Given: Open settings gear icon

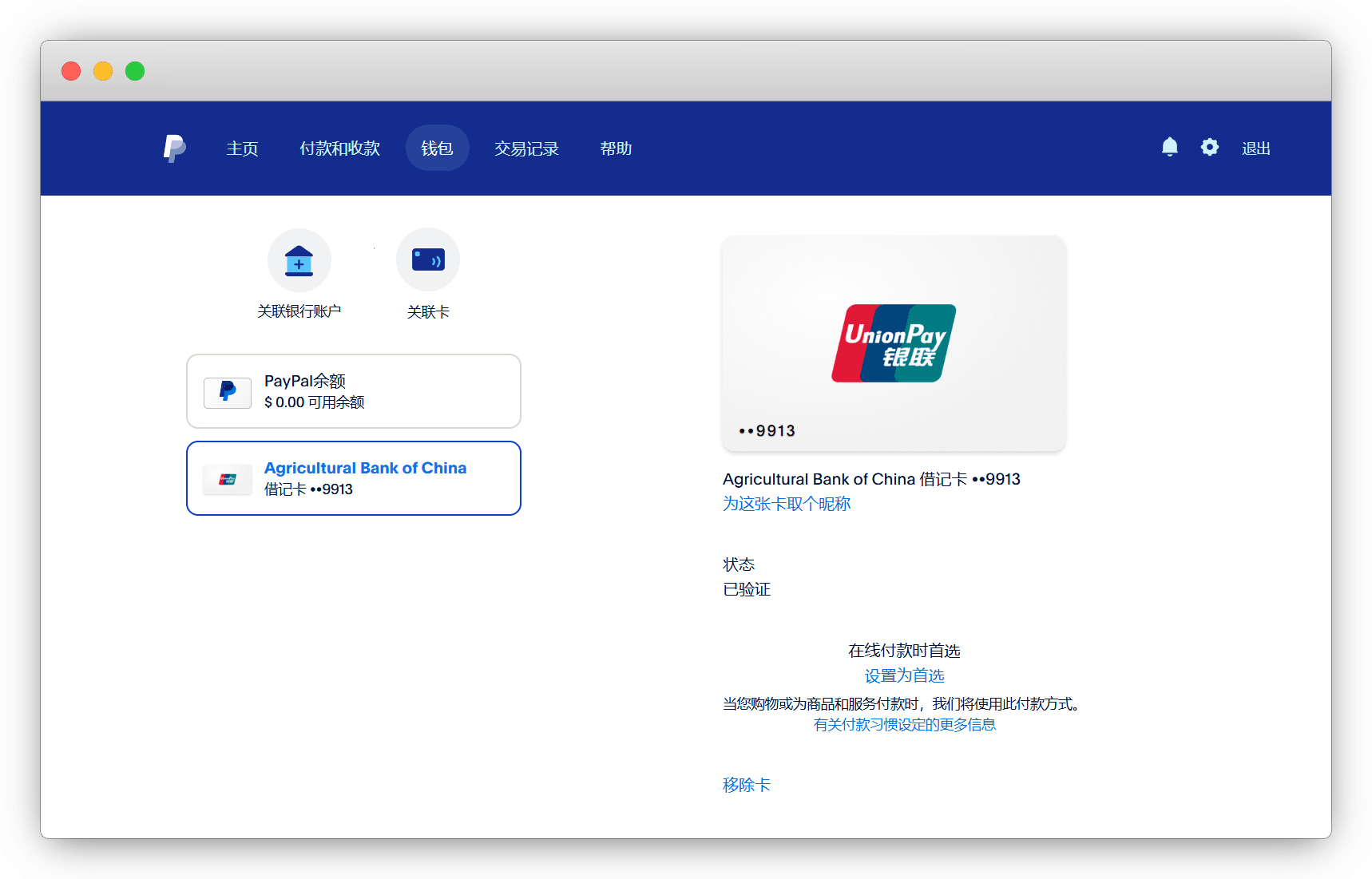Looking at the screenshot, I should pyautogui.click(x=1209, y=148).
